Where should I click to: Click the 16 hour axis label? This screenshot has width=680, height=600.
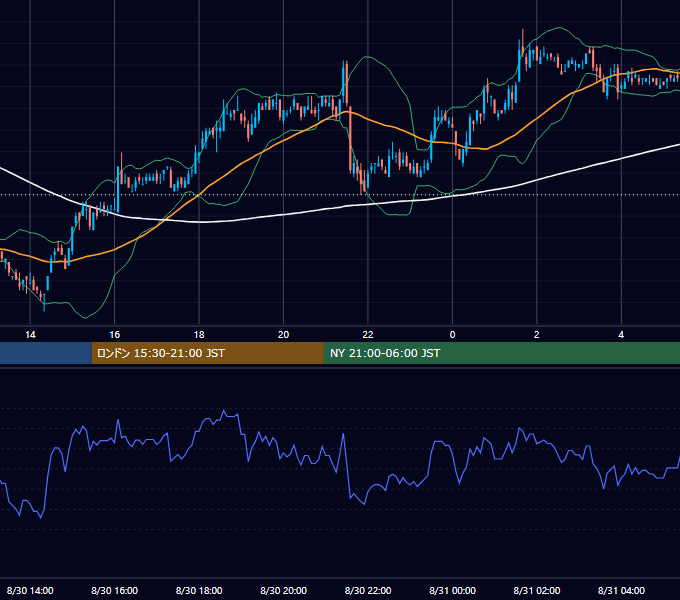pos(114,335)
